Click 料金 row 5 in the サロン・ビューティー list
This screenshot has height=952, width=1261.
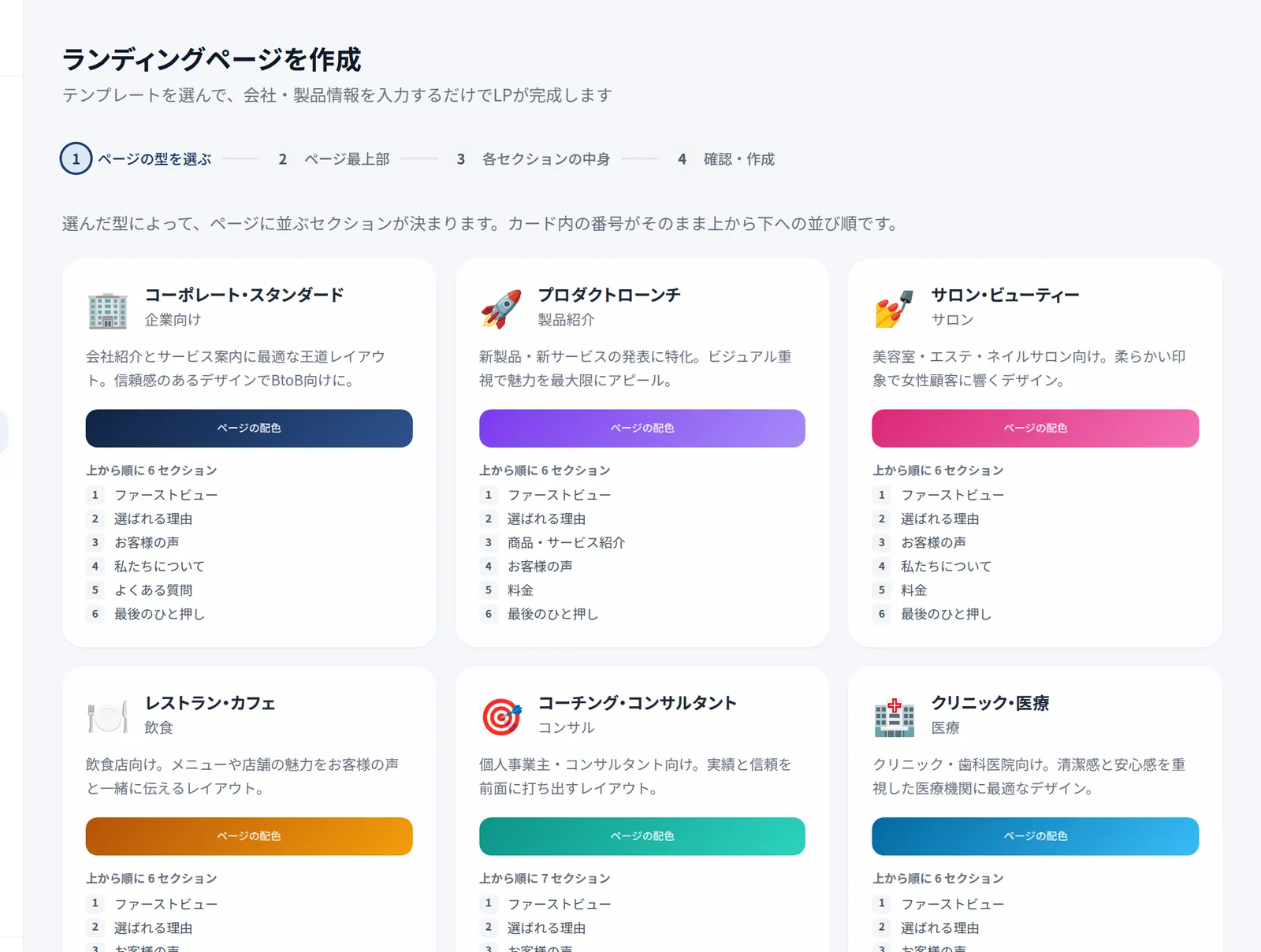point(914,590)
